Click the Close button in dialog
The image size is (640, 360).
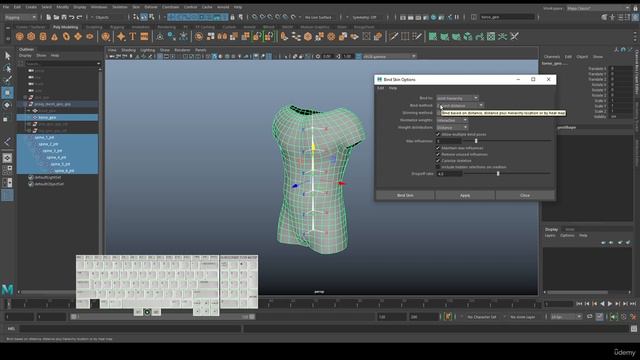tap(525, 196)
